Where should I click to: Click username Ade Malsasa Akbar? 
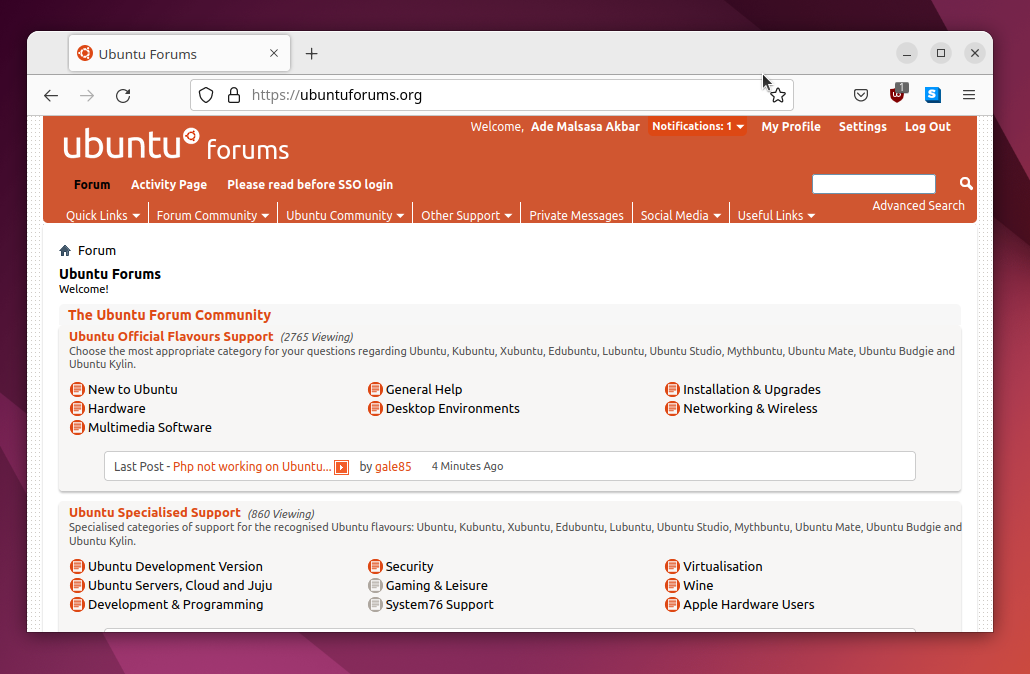click(x=585, y=127)
